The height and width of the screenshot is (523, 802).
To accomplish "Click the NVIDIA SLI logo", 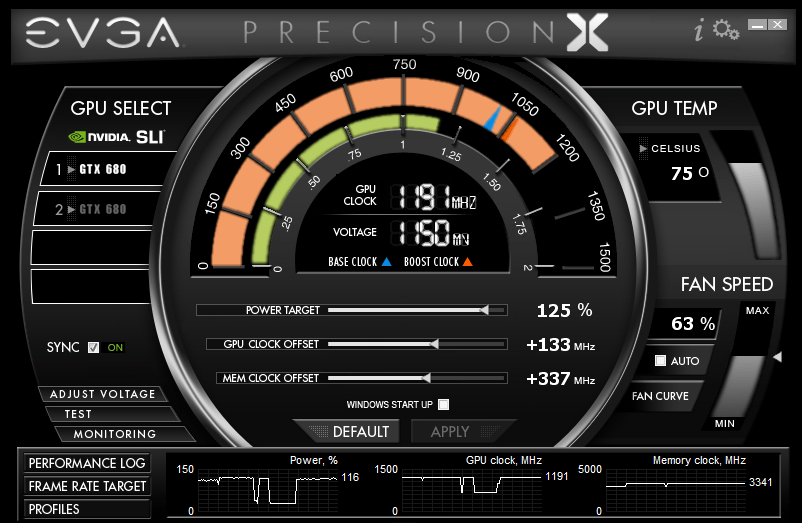I will 117,137.
